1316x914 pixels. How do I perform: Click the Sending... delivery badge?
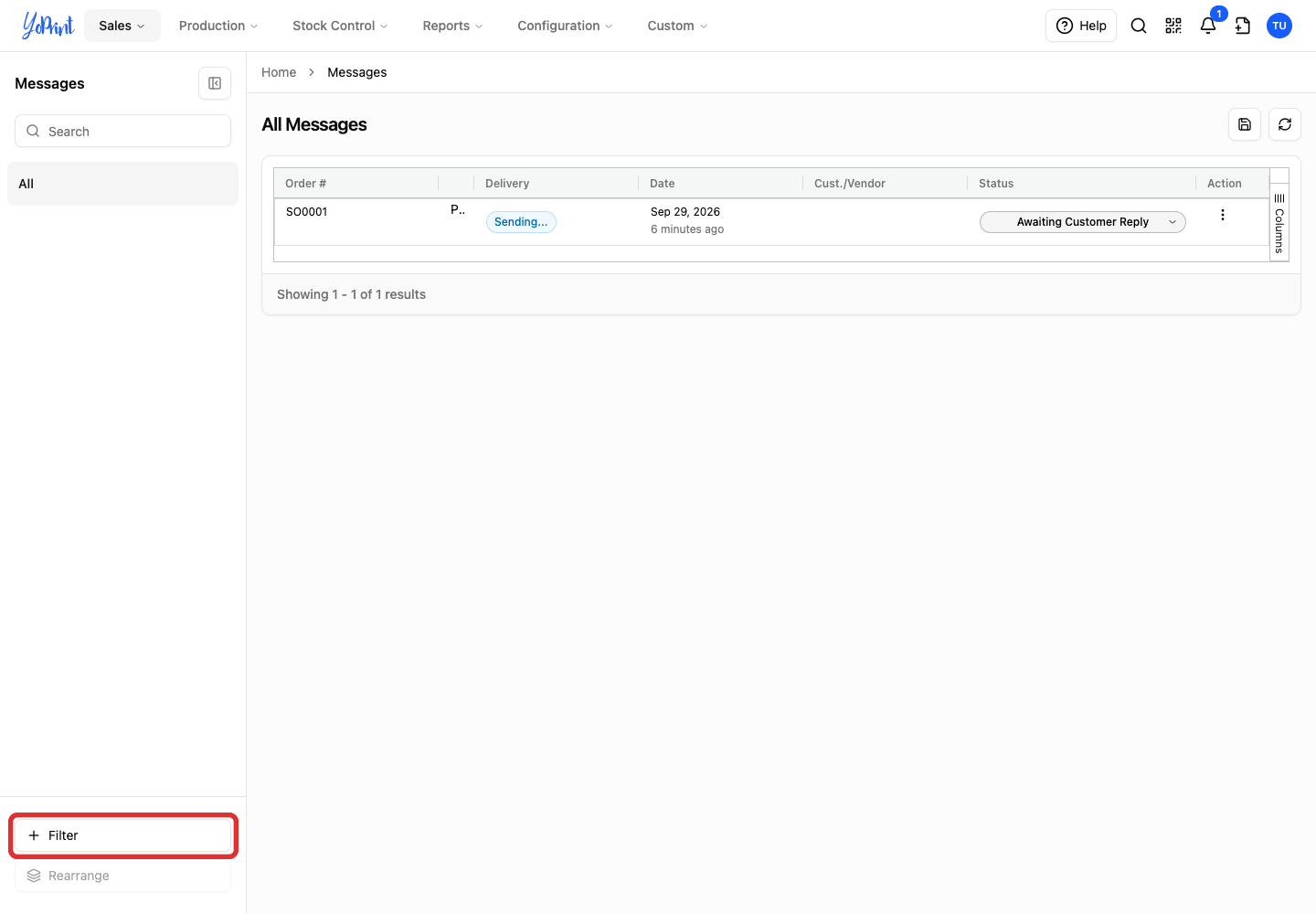(521, 222)
